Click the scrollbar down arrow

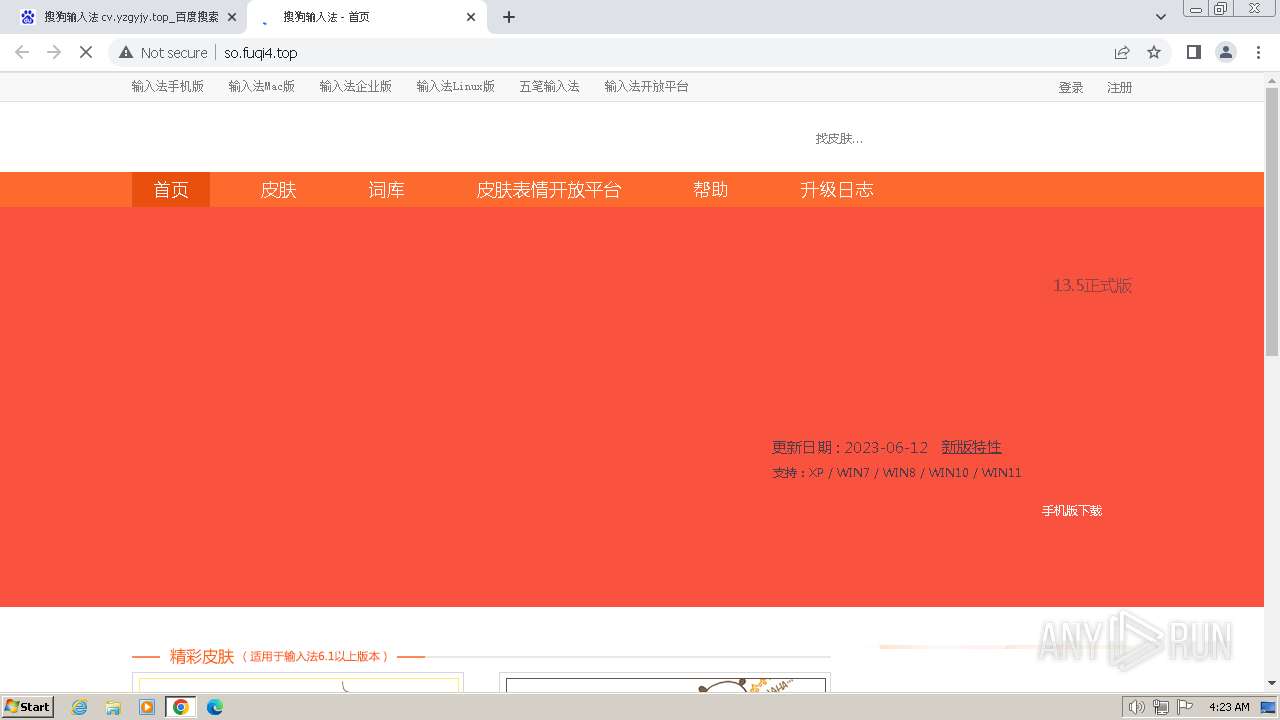tap(1272, 683)
